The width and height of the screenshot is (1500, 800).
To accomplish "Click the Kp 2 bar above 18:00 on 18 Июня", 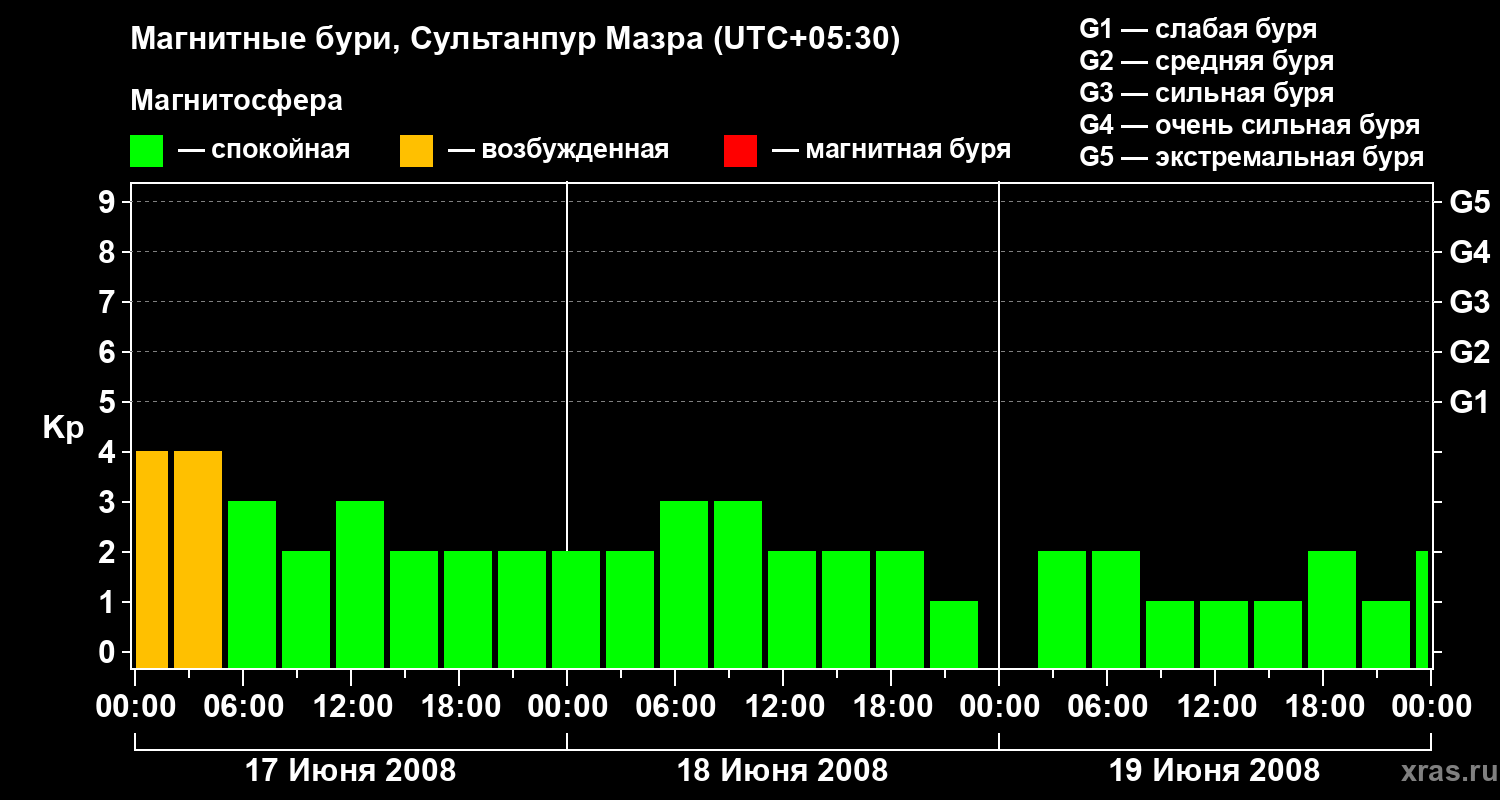I will pos(900,609).
